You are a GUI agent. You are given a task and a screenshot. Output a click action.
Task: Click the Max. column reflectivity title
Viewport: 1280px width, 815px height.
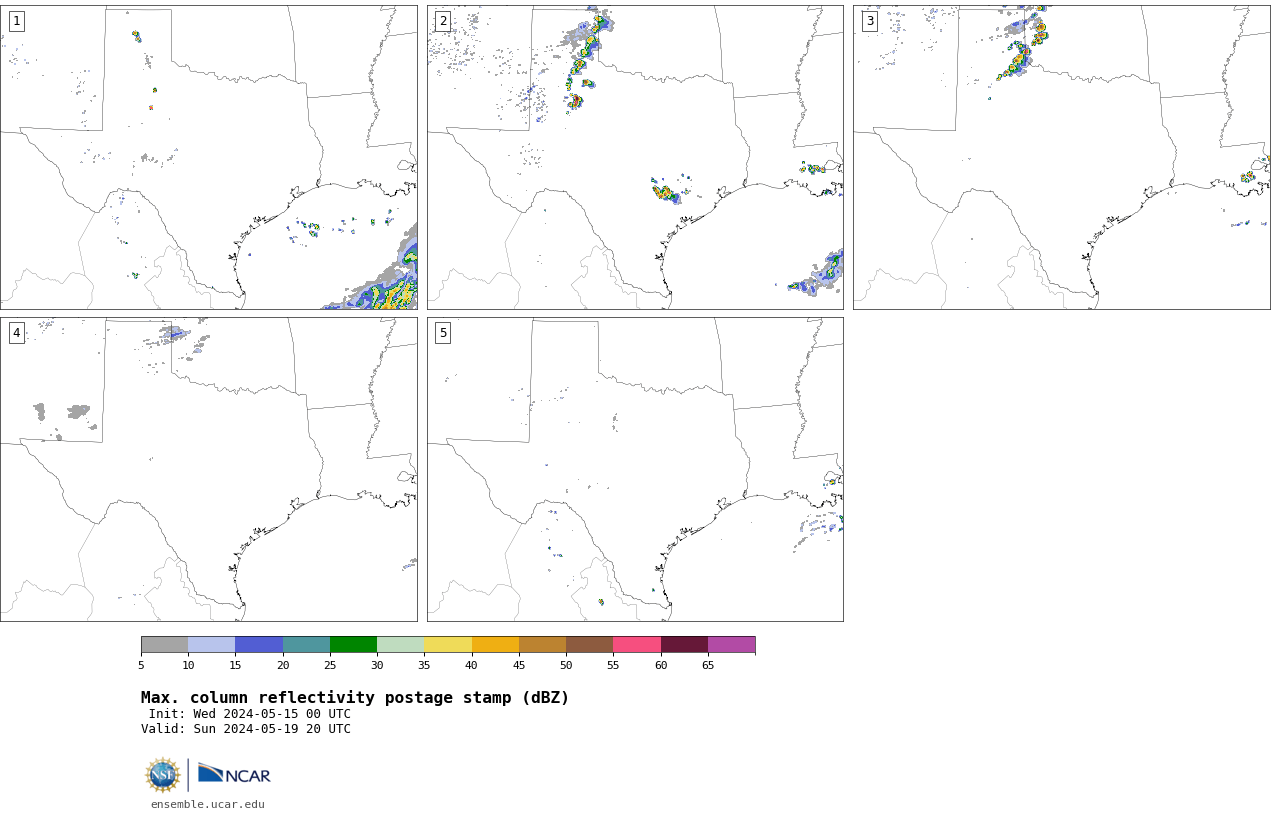click(355, 698)
